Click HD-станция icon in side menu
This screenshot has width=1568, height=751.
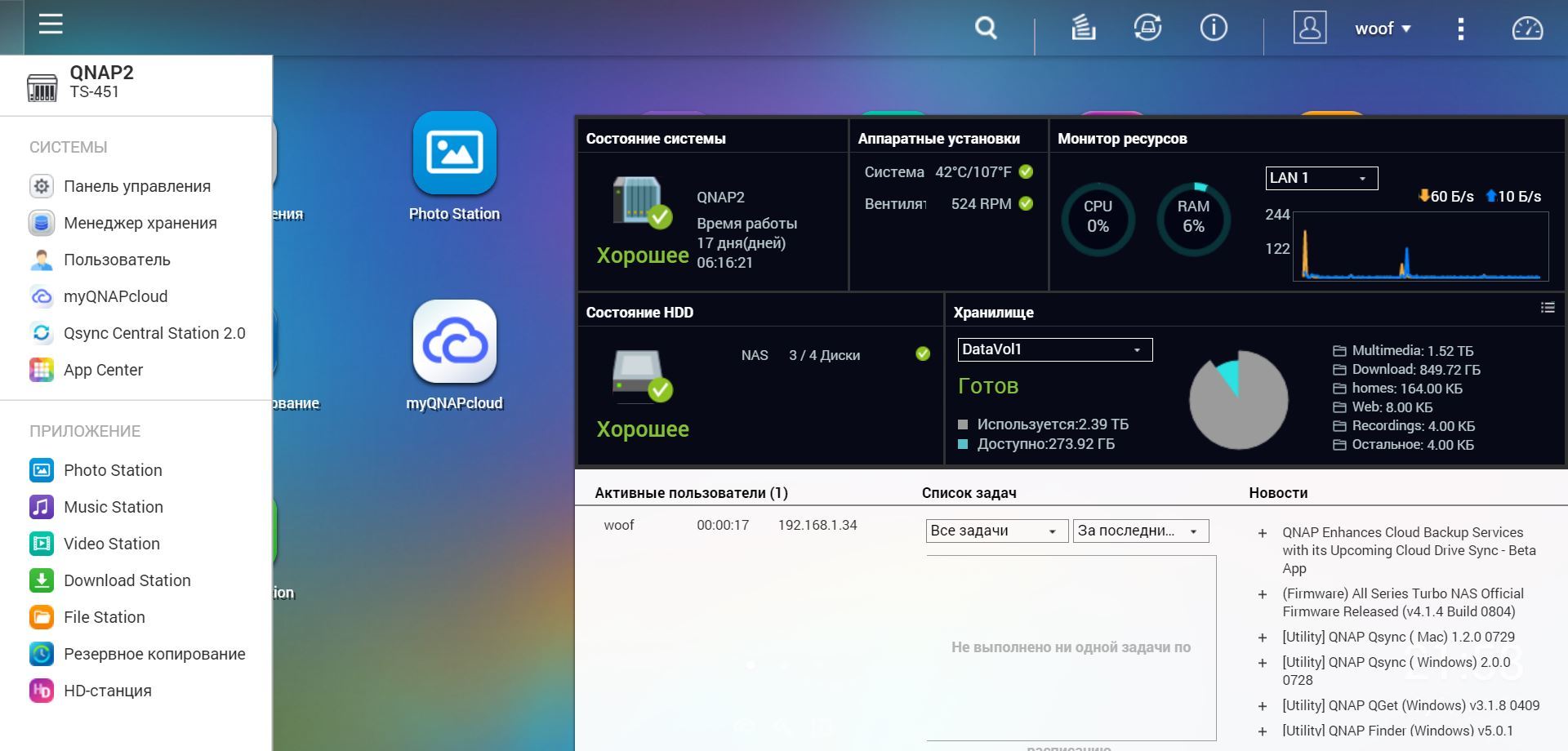click(x=42, y=691)
